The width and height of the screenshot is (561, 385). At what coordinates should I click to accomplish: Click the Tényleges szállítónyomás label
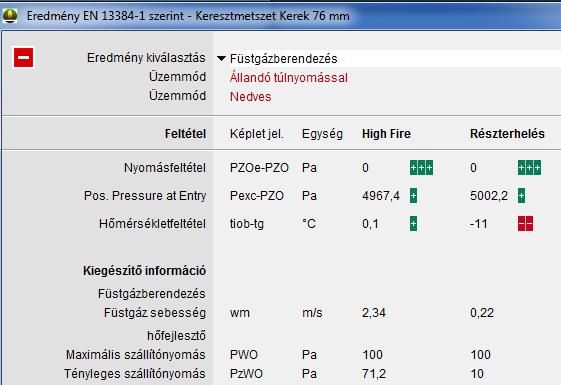pos(135,374)
